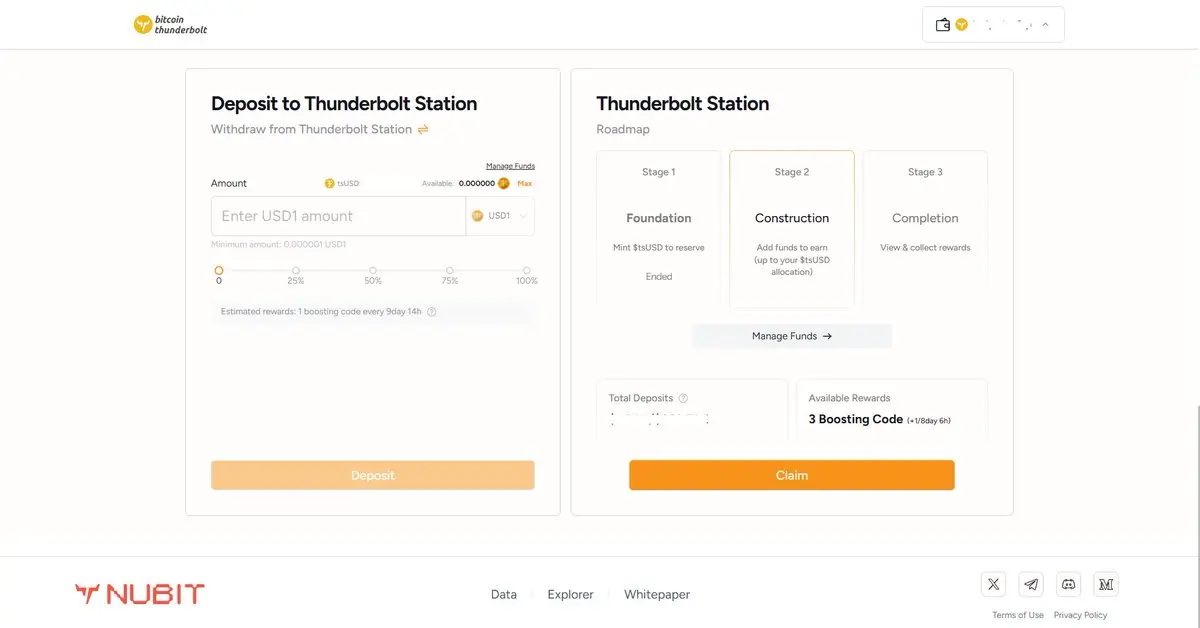This screenshot has height=628, width=1200.
Task: Click the orange Claim button
Action: (792, 475)
